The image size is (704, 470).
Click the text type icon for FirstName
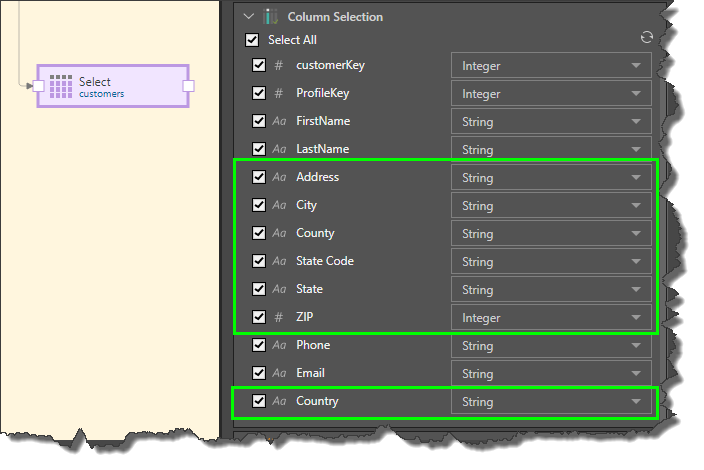coord(279,121)
